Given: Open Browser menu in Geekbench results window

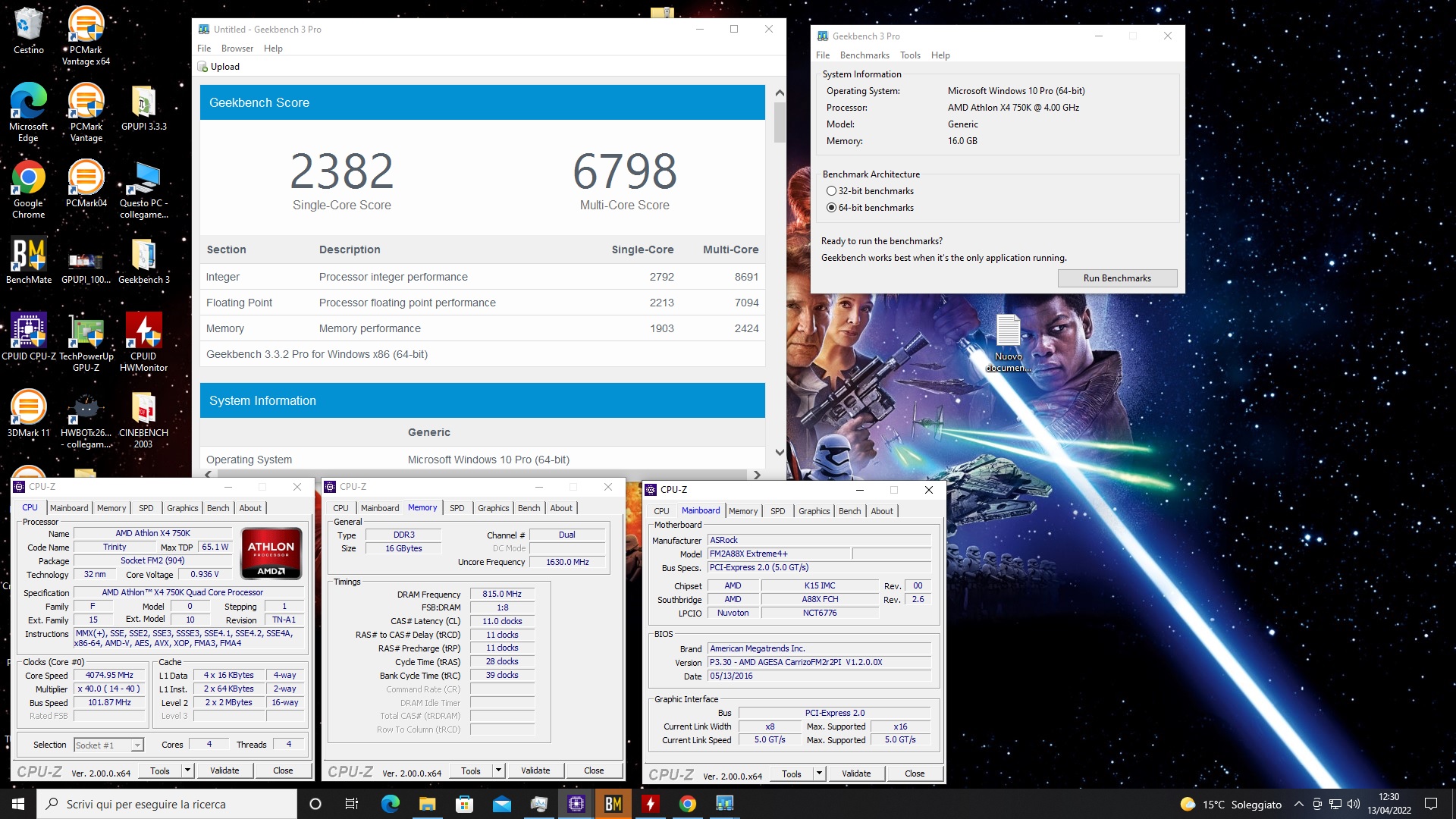Looking at the screenshot, I should (x=237, y=49).
